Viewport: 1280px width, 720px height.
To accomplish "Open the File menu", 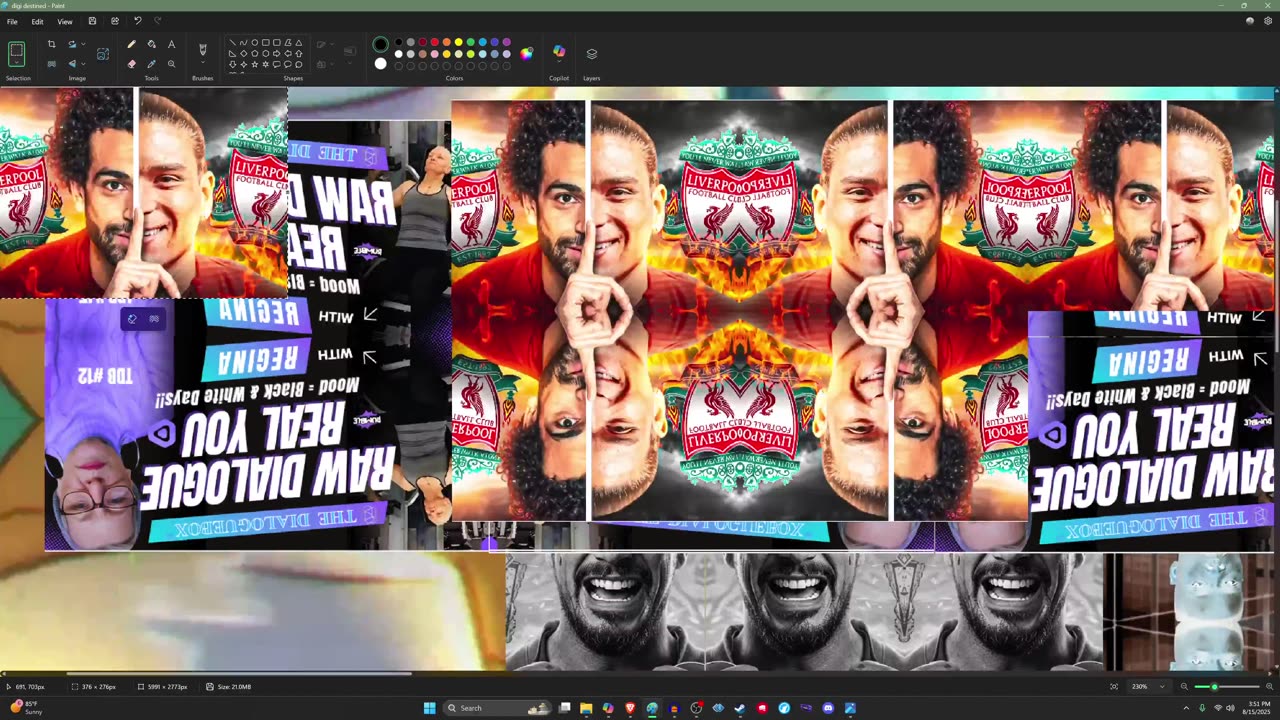I will click(12, 21).
